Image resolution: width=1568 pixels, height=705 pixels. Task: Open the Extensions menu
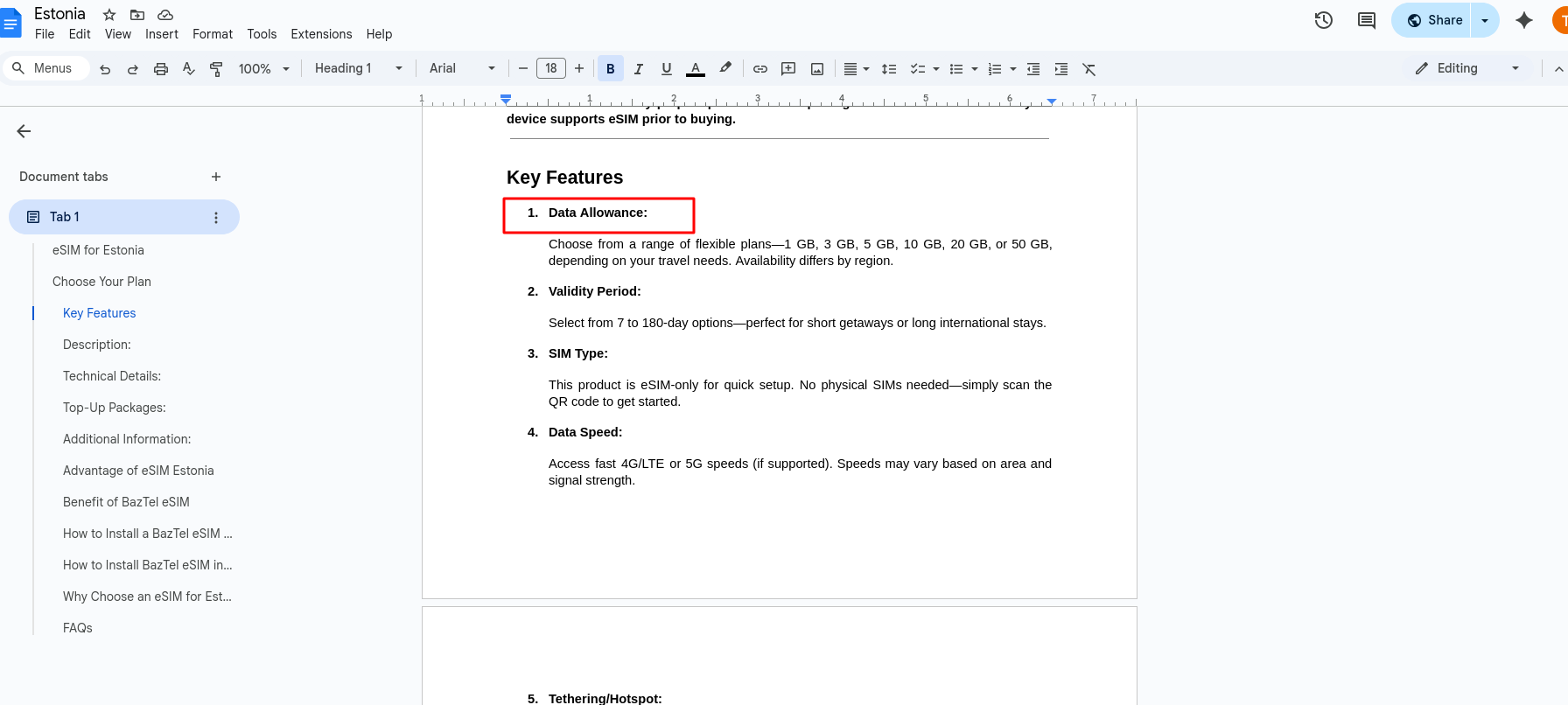[x=321, y=34]
